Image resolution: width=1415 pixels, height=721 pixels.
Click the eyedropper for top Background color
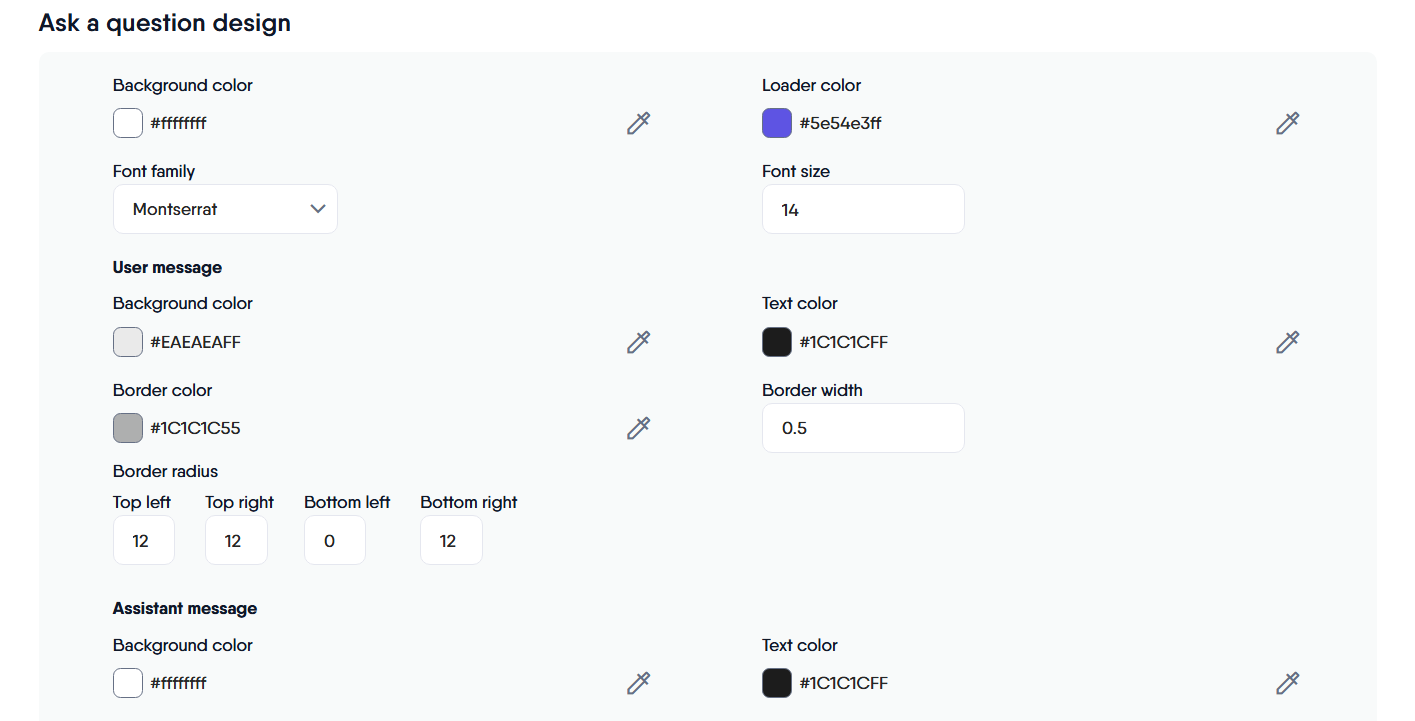pos(638,124)
